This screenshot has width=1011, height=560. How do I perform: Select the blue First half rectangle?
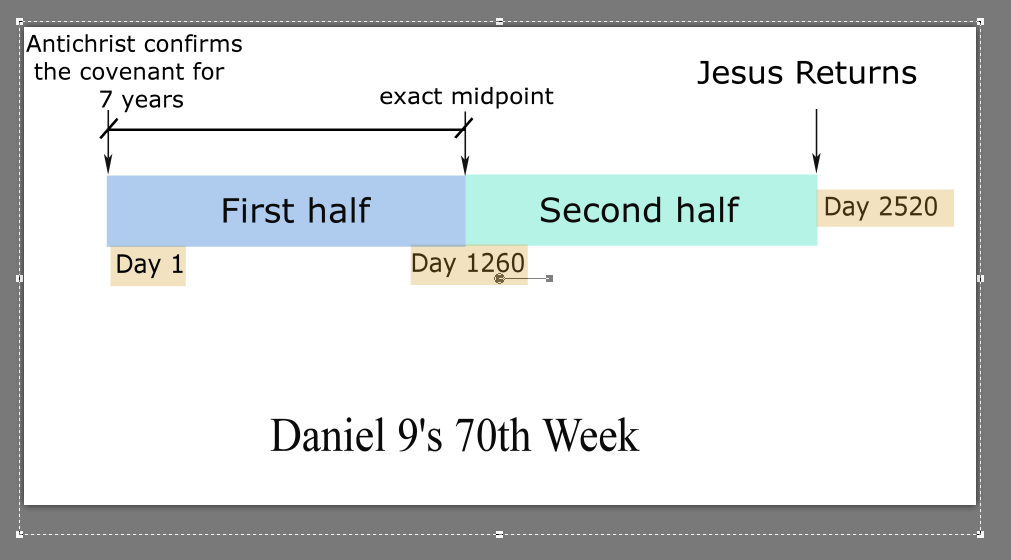coord(286,211)
